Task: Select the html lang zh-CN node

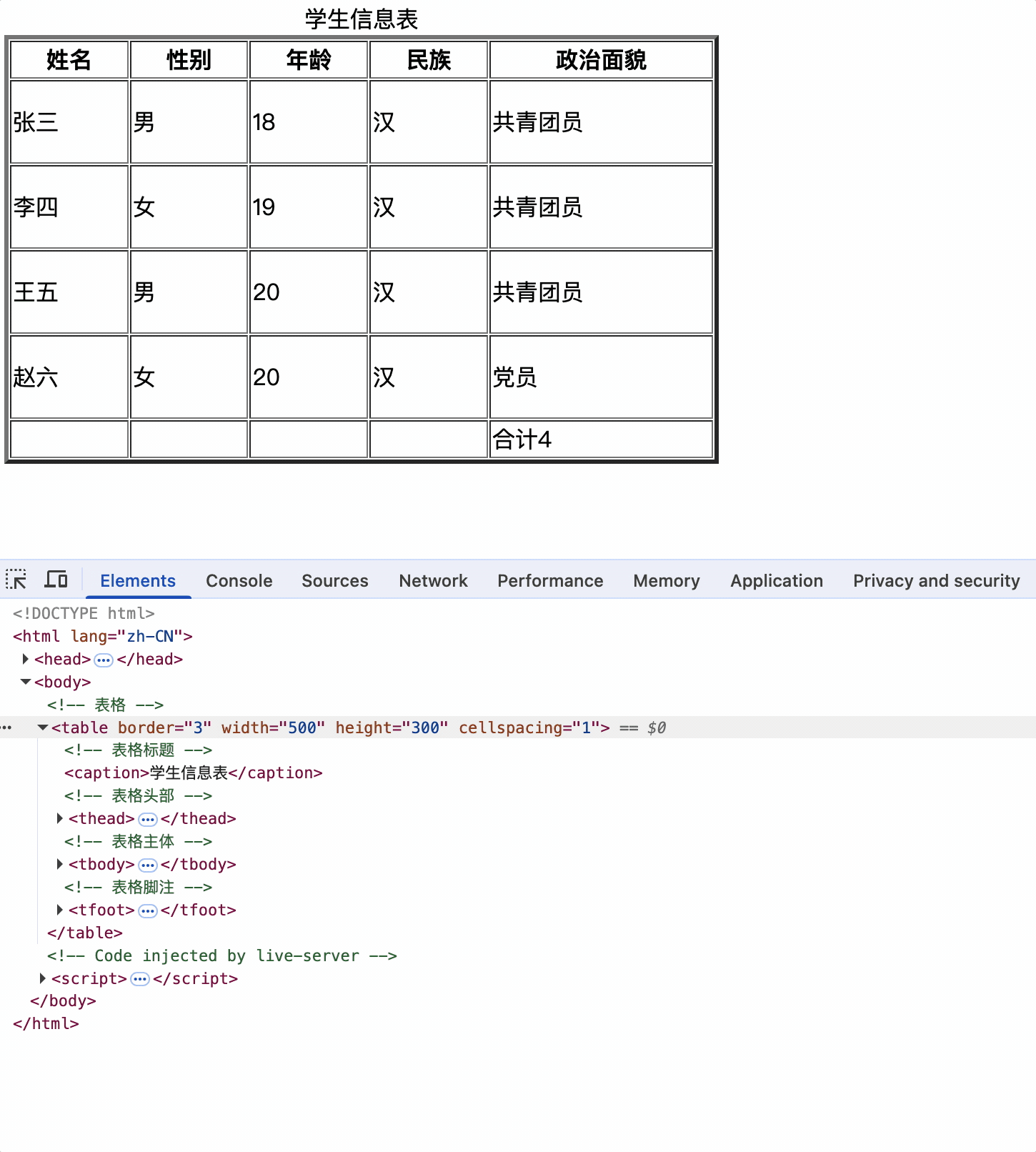Action: click(x=103, y=636)
